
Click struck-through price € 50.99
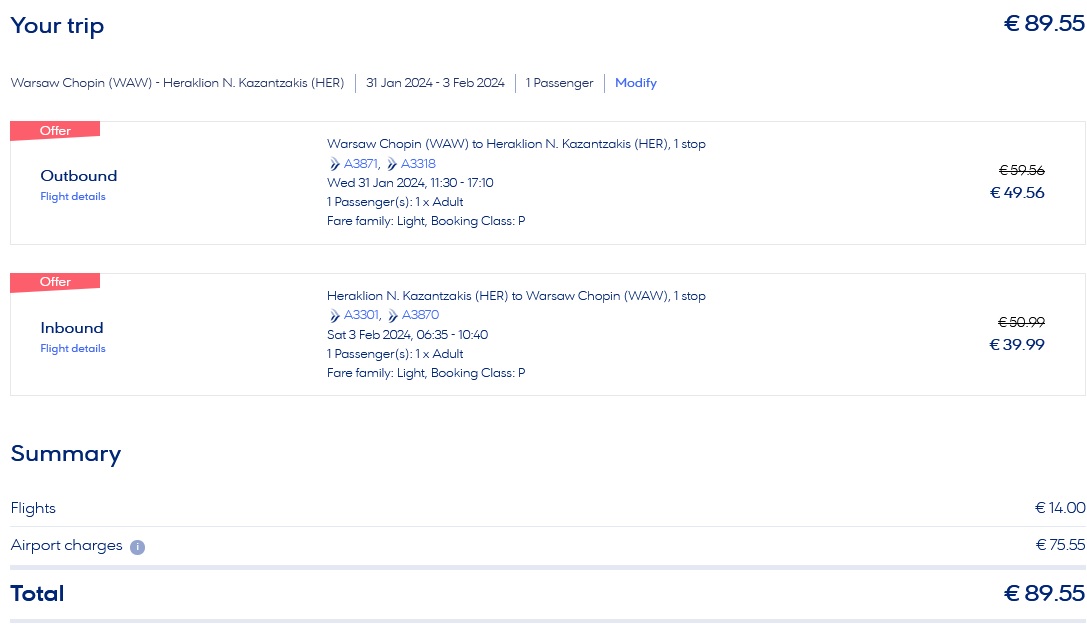pos(1021,322)
